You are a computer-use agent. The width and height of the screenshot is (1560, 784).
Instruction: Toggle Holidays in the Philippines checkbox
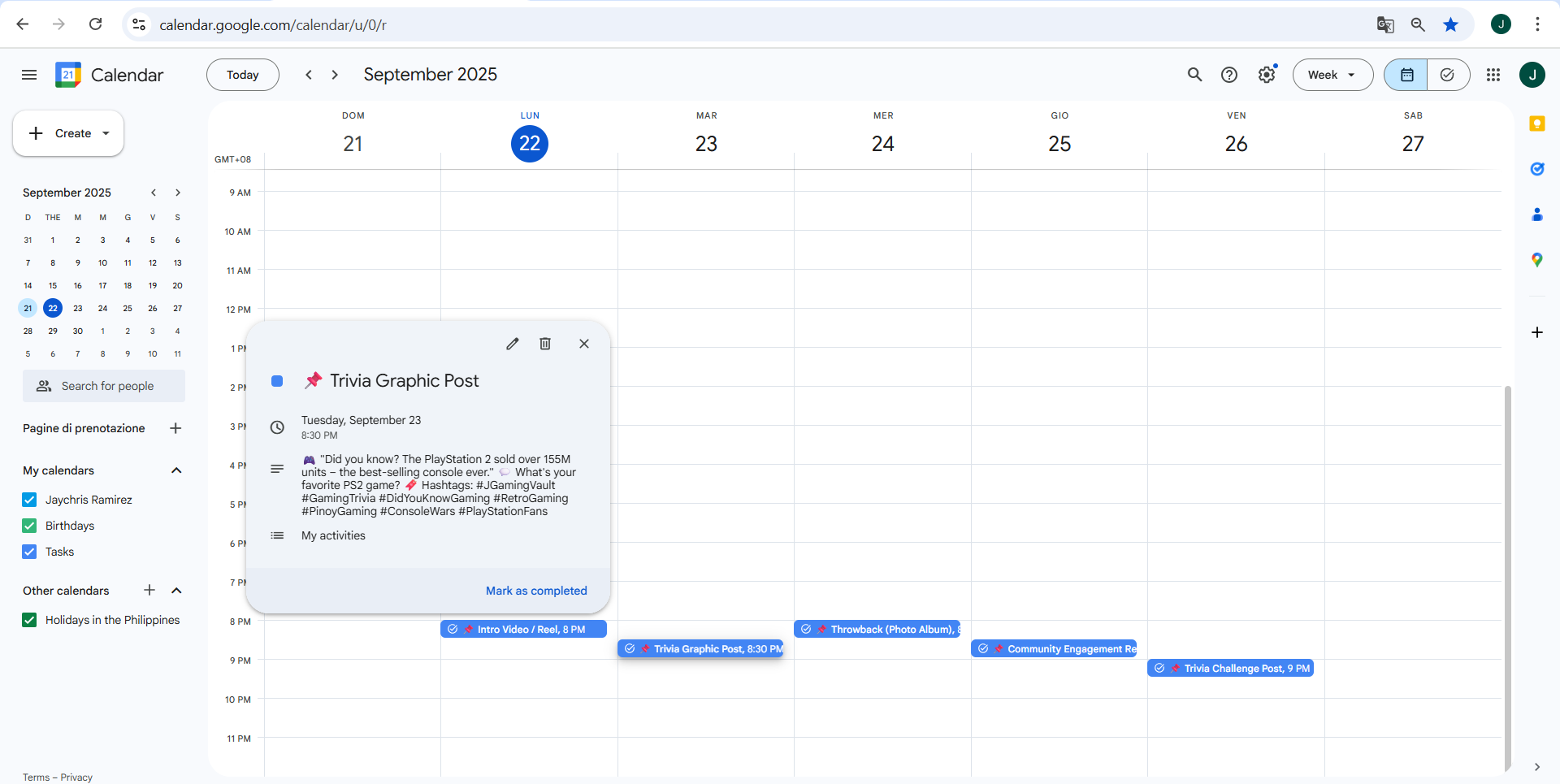coord(30,620)
